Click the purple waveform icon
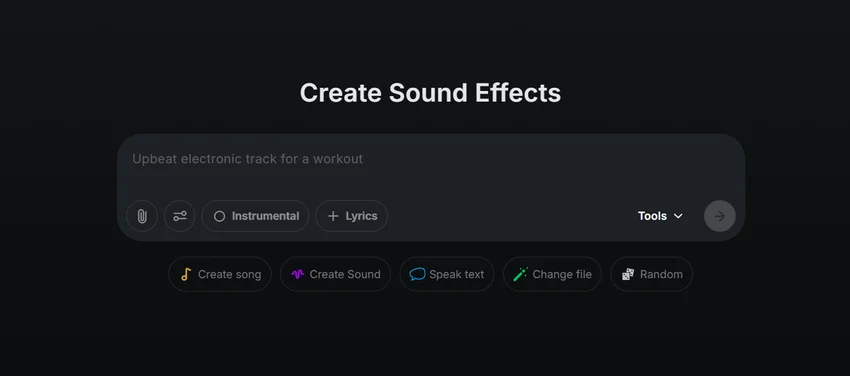The height and width of the screenshot is (376, 850). 298,274
